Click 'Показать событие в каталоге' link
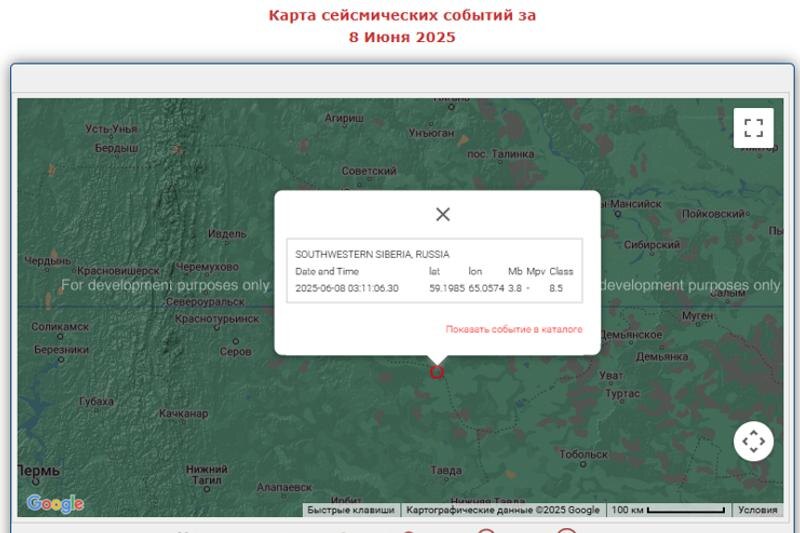This screenshot has width=800, height=533. (514, 329)
